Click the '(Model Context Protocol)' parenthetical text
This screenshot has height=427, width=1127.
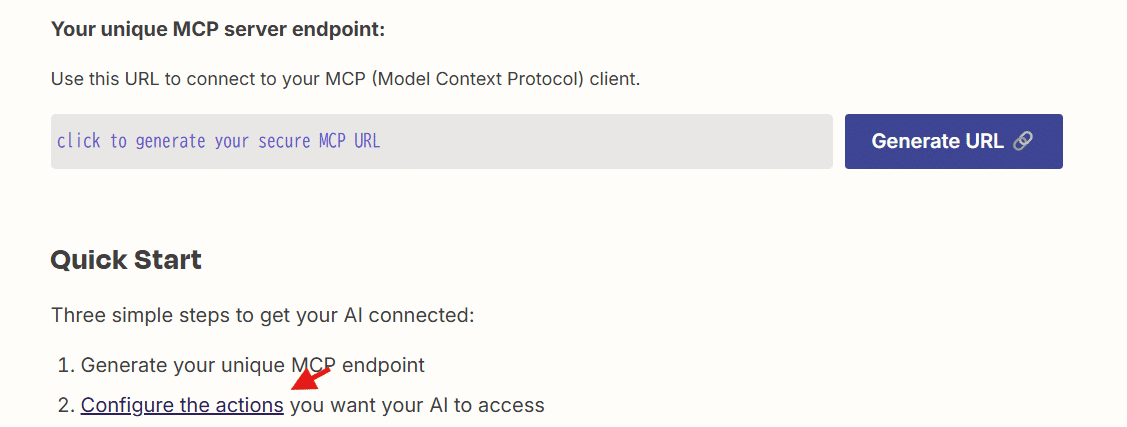[478, 78]
